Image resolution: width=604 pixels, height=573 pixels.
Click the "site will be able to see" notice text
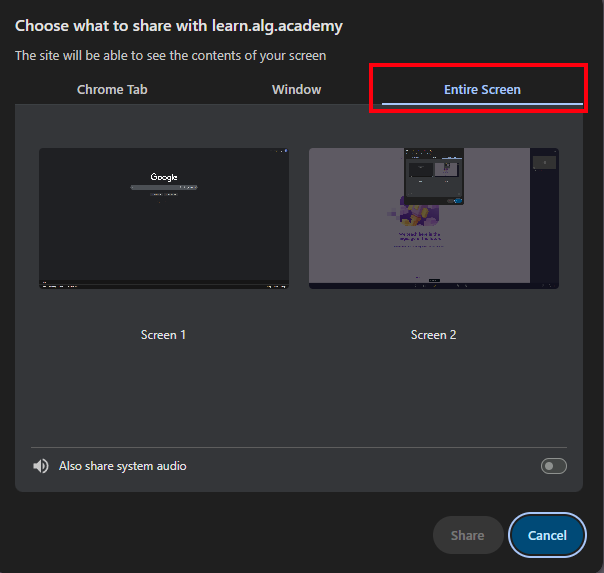[x=170, y=56]
